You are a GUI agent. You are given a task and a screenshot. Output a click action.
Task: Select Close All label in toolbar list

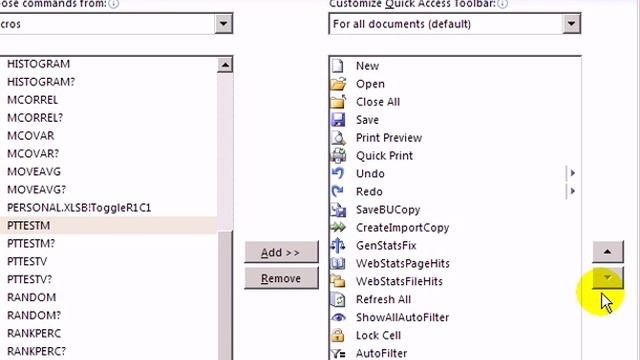tap(378, 102)
